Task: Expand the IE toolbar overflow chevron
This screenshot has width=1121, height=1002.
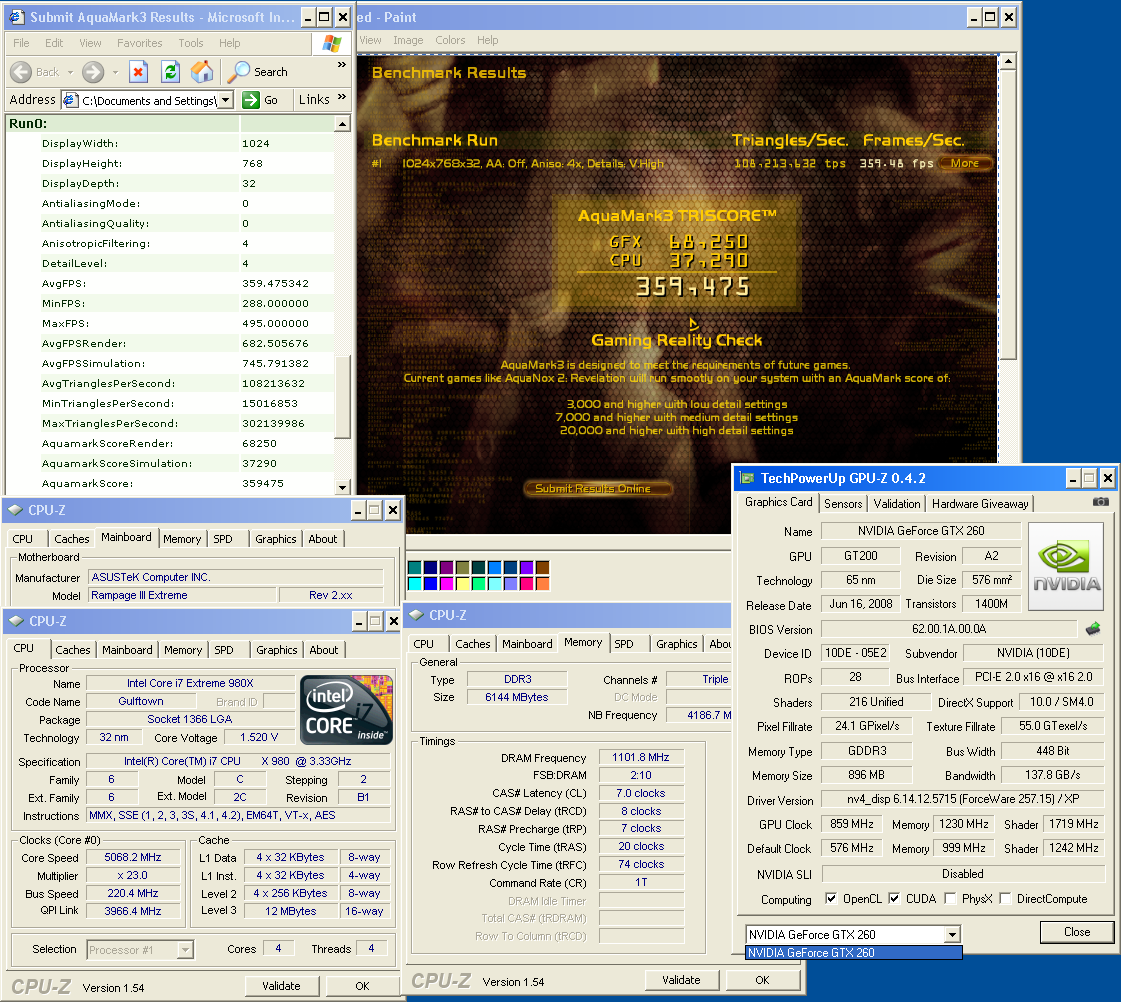Action: [x=342, y=64]
